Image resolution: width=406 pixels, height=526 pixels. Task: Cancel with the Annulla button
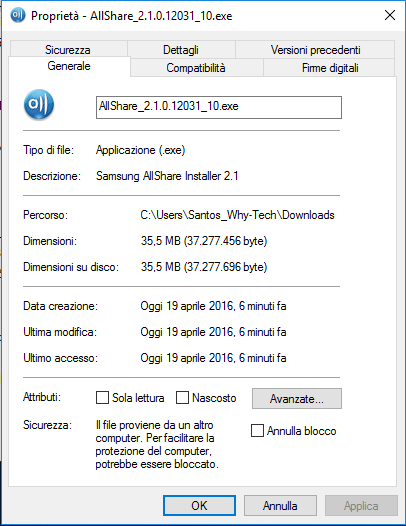[280, 506]
